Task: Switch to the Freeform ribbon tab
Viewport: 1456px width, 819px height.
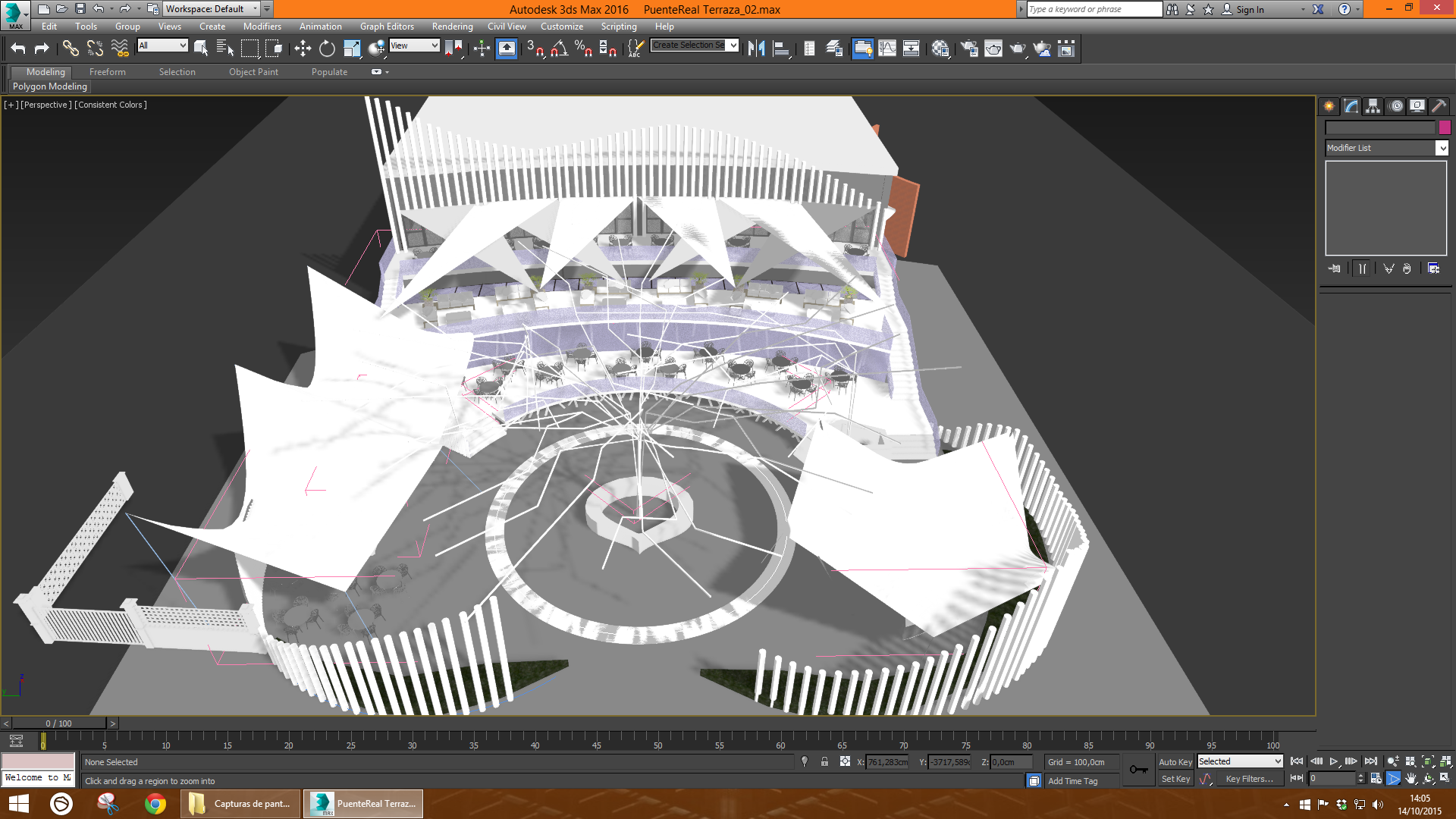Action: [107, 71]
